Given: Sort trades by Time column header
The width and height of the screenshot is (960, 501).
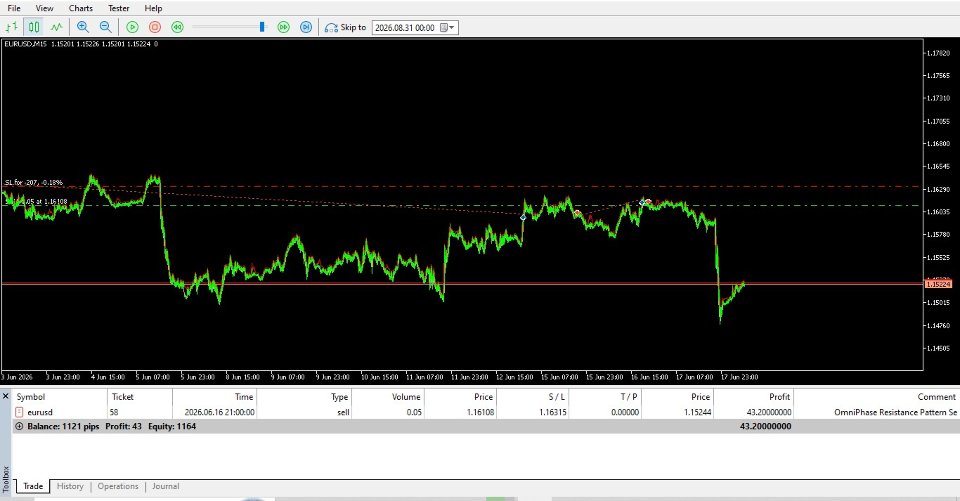Looking at the screenshot, I should tap(214, 396).
